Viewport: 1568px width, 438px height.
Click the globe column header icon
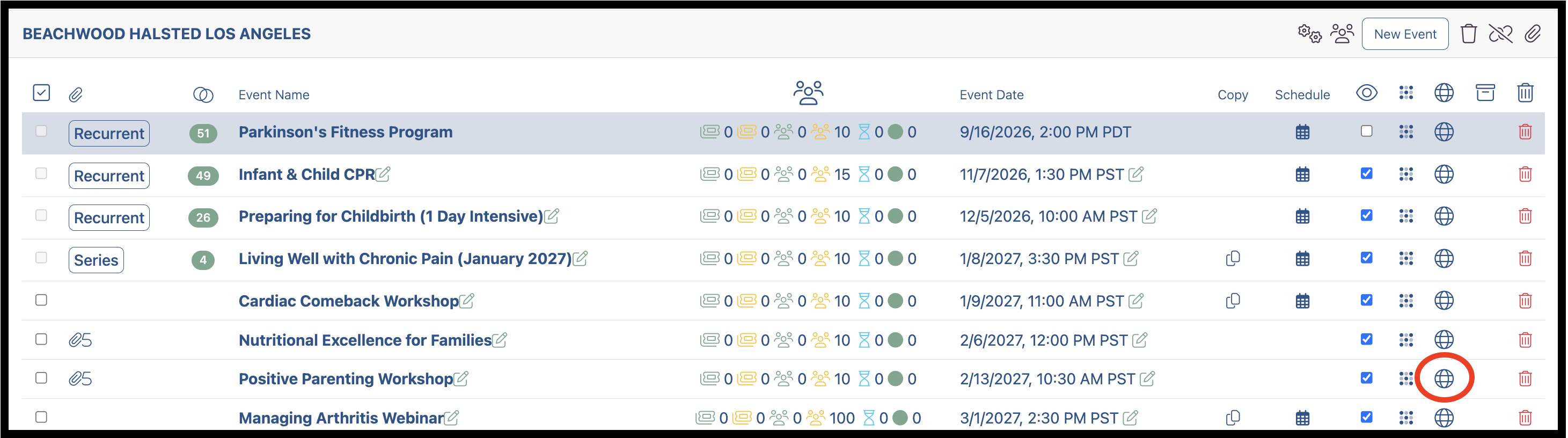(x=1444, y=93)
